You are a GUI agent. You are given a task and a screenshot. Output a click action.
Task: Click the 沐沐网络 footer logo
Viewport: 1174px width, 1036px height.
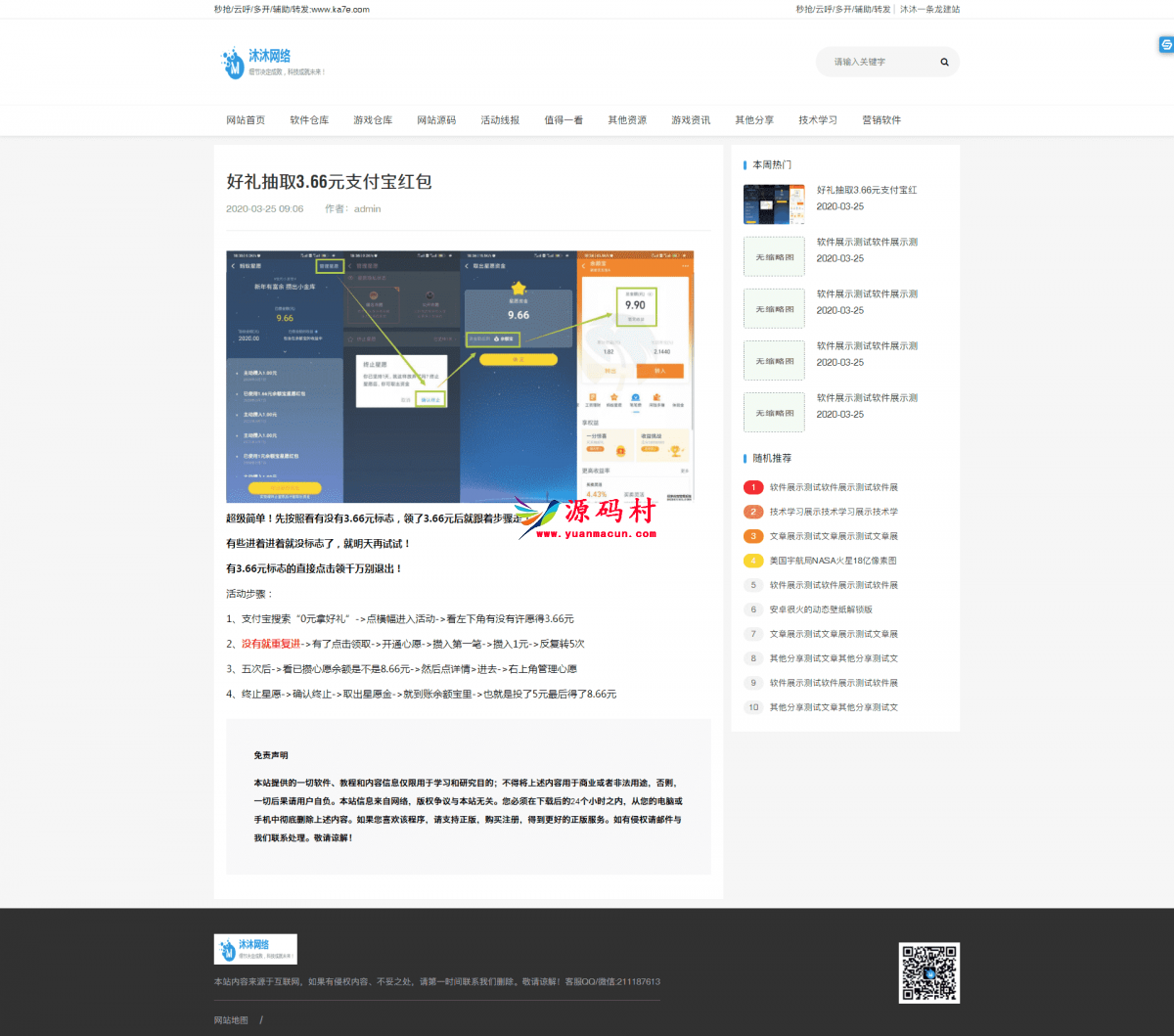[x=255, y=949]
